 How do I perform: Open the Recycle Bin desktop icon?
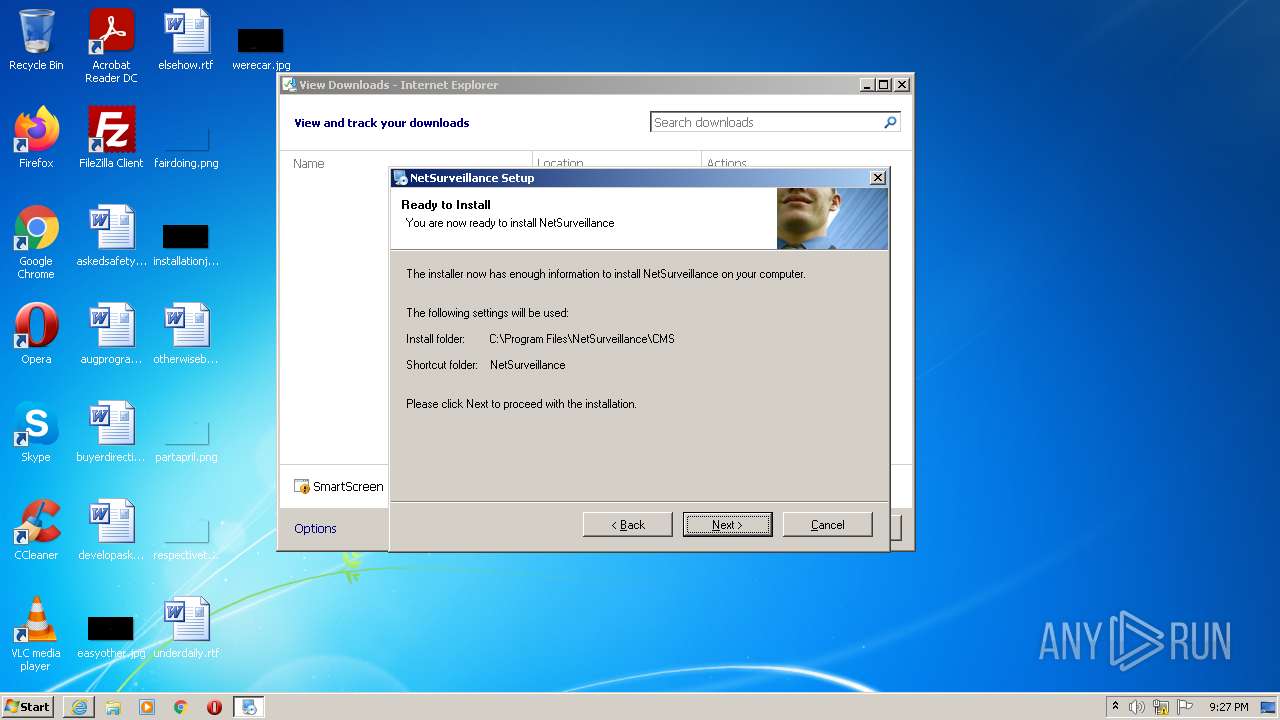tap(36, 40)
